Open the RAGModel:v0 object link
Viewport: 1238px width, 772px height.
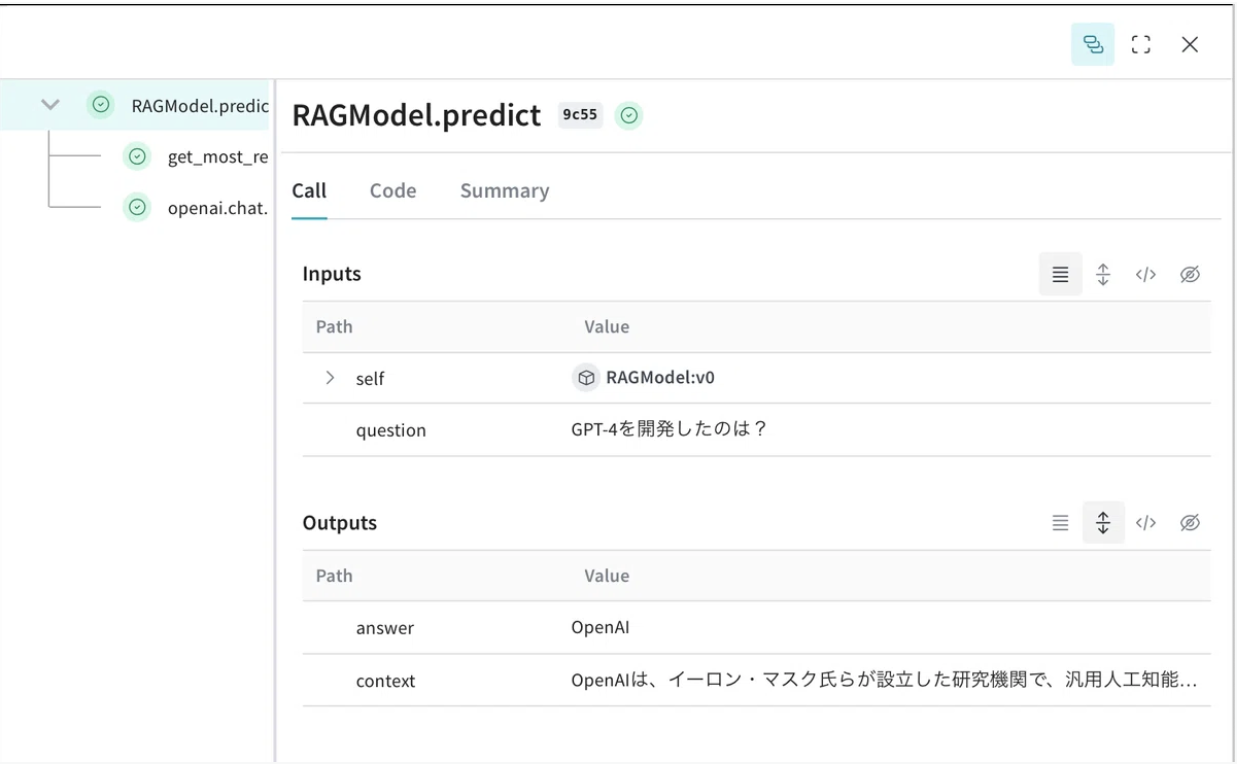(x=660, y=378)
